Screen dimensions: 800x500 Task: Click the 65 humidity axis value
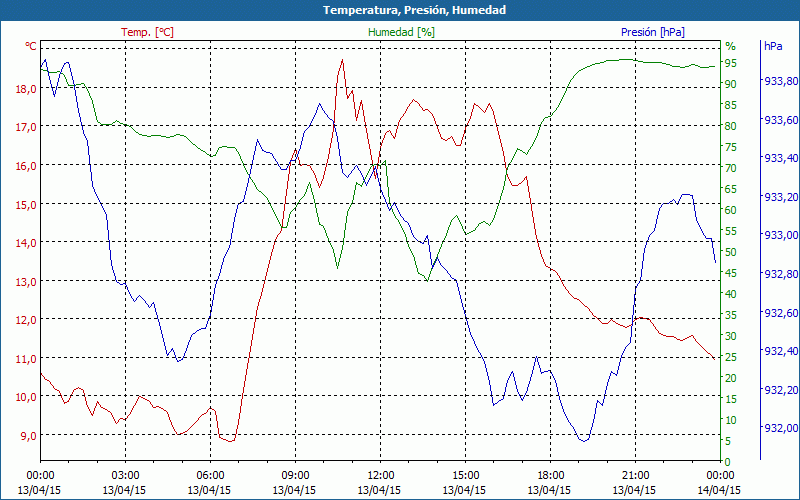(x=731, y=189)
